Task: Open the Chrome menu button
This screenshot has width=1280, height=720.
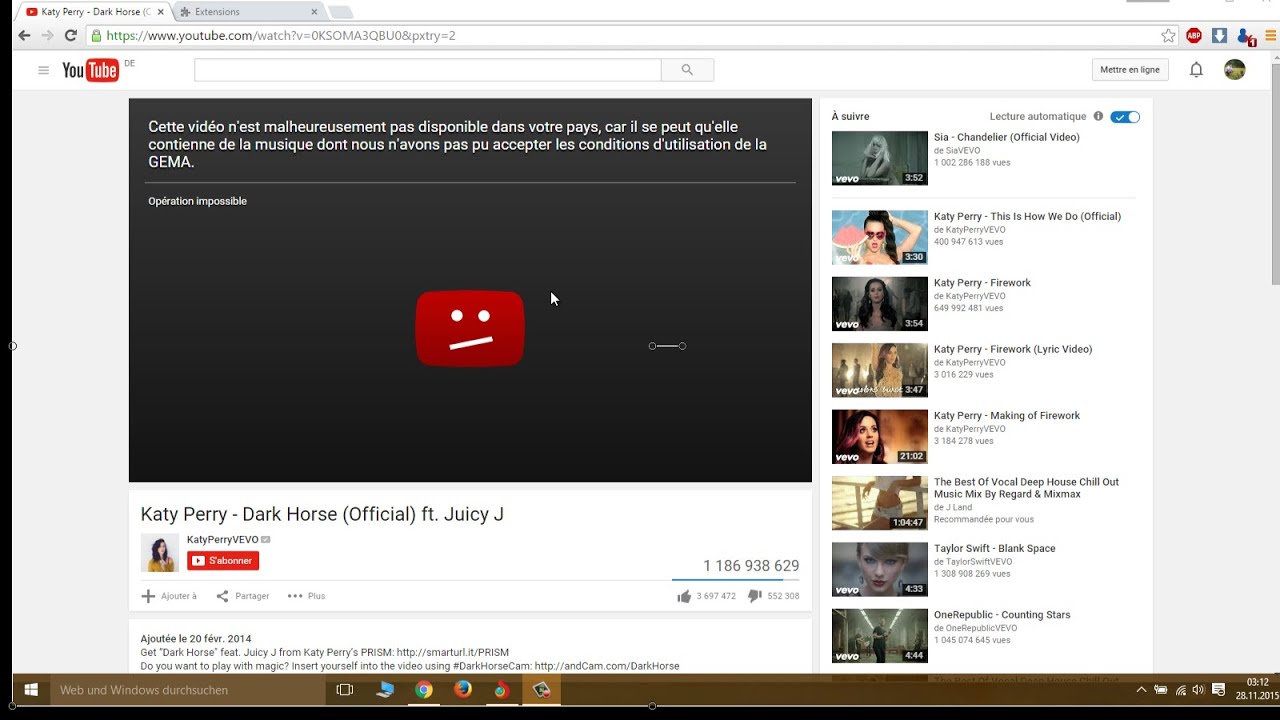Action: click(1271, 36)
